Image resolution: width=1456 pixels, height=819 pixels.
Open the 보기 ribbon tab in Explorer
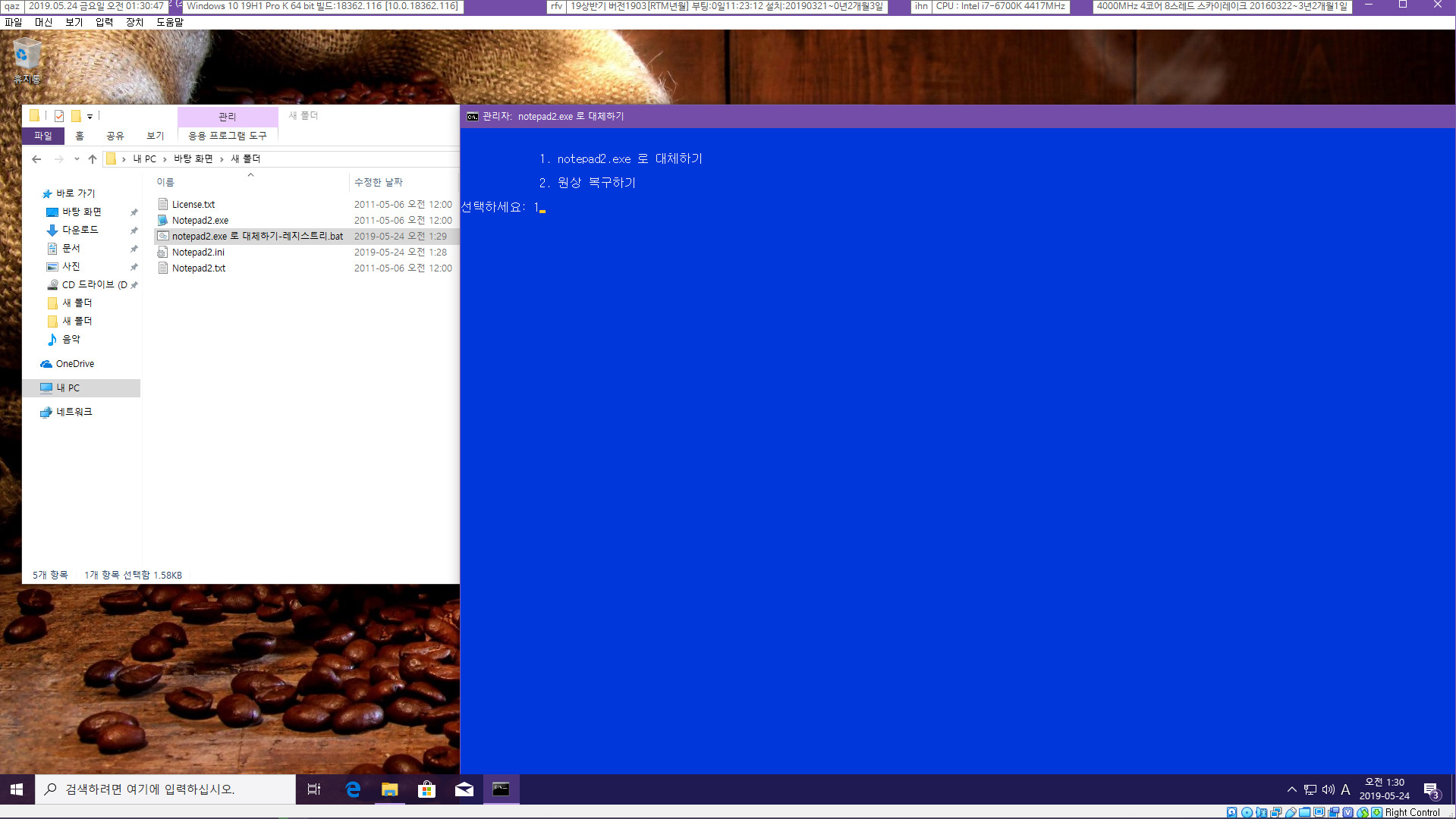156,136
